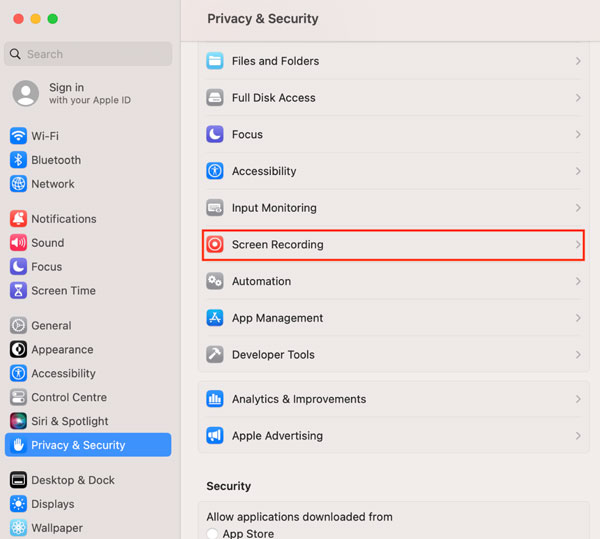Open the Apple Advertising label
This screenshot has height=539, width=600.
277,436
